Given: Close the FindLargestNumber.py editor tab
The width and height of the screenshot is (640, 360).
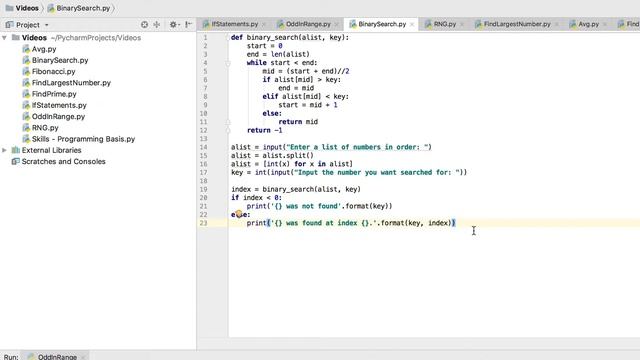Looking at the screenshot, I should coord(556,24).
